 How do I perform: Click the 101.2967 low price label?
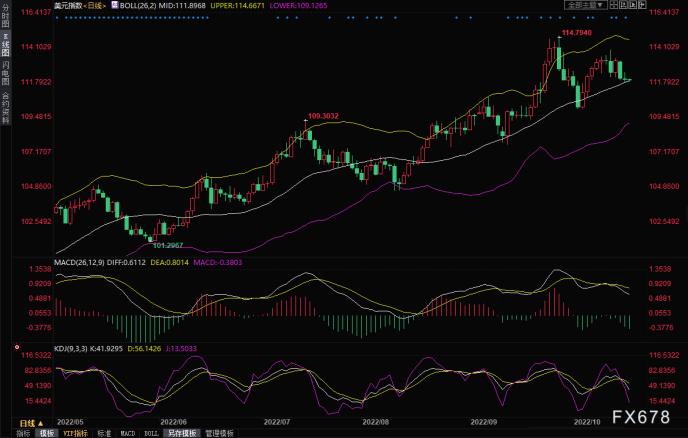tap(168, 245)
